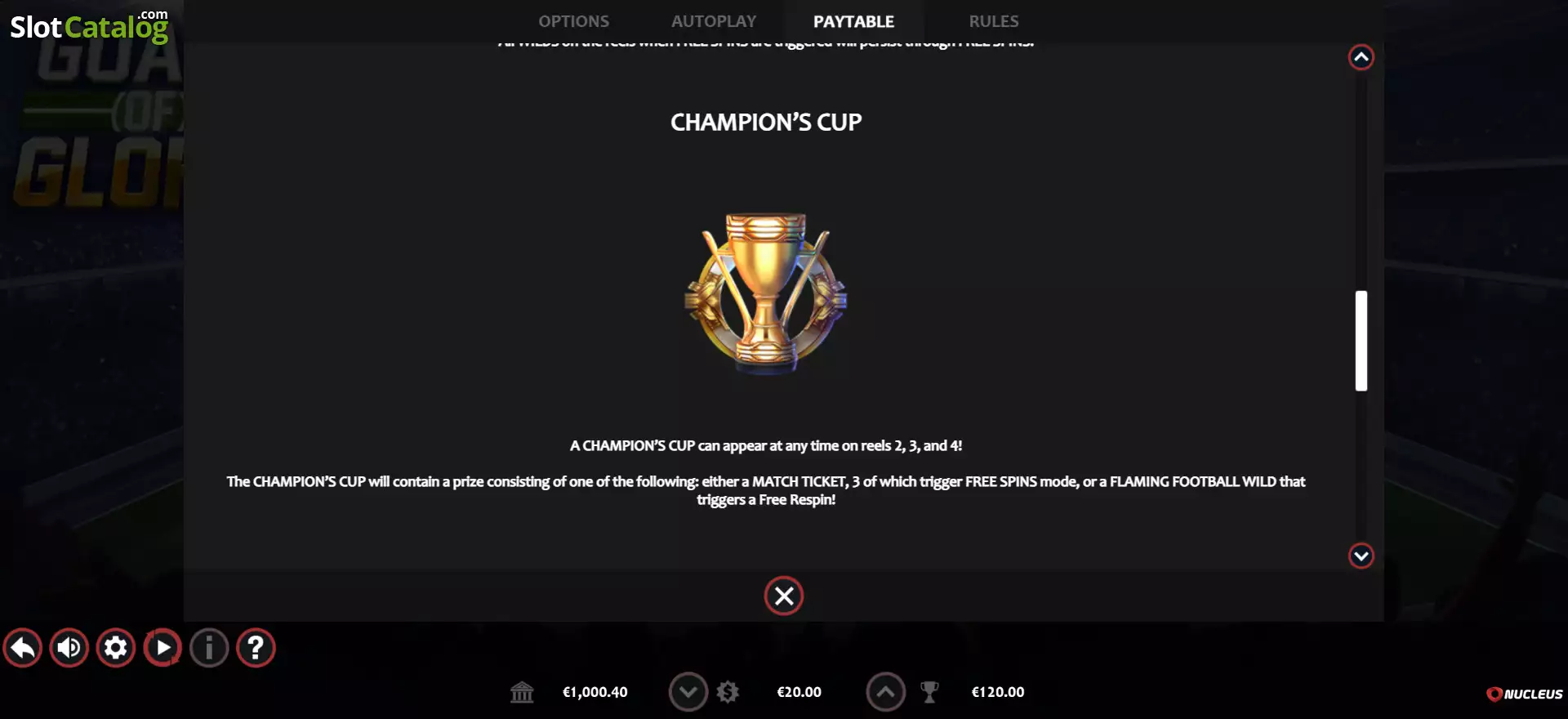Click the paytable scrollbar thumb
Screen dimensions: 1568x719
click(1361, 341)
